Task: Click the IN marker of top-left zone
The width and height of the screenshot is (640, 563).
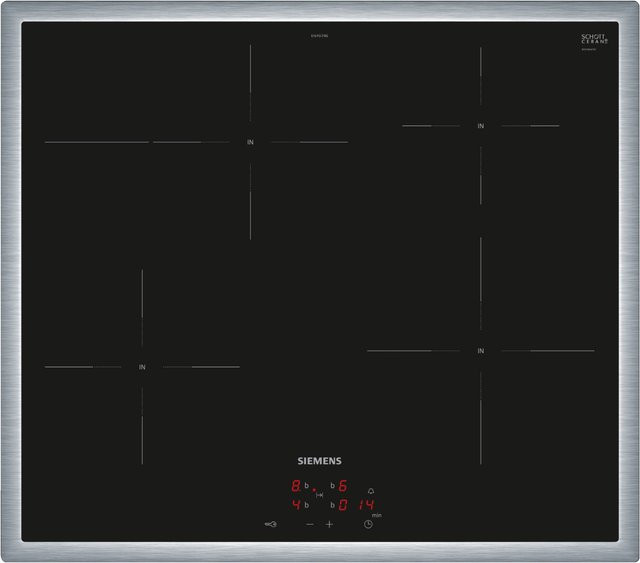Action: click(x=250, y=142)
